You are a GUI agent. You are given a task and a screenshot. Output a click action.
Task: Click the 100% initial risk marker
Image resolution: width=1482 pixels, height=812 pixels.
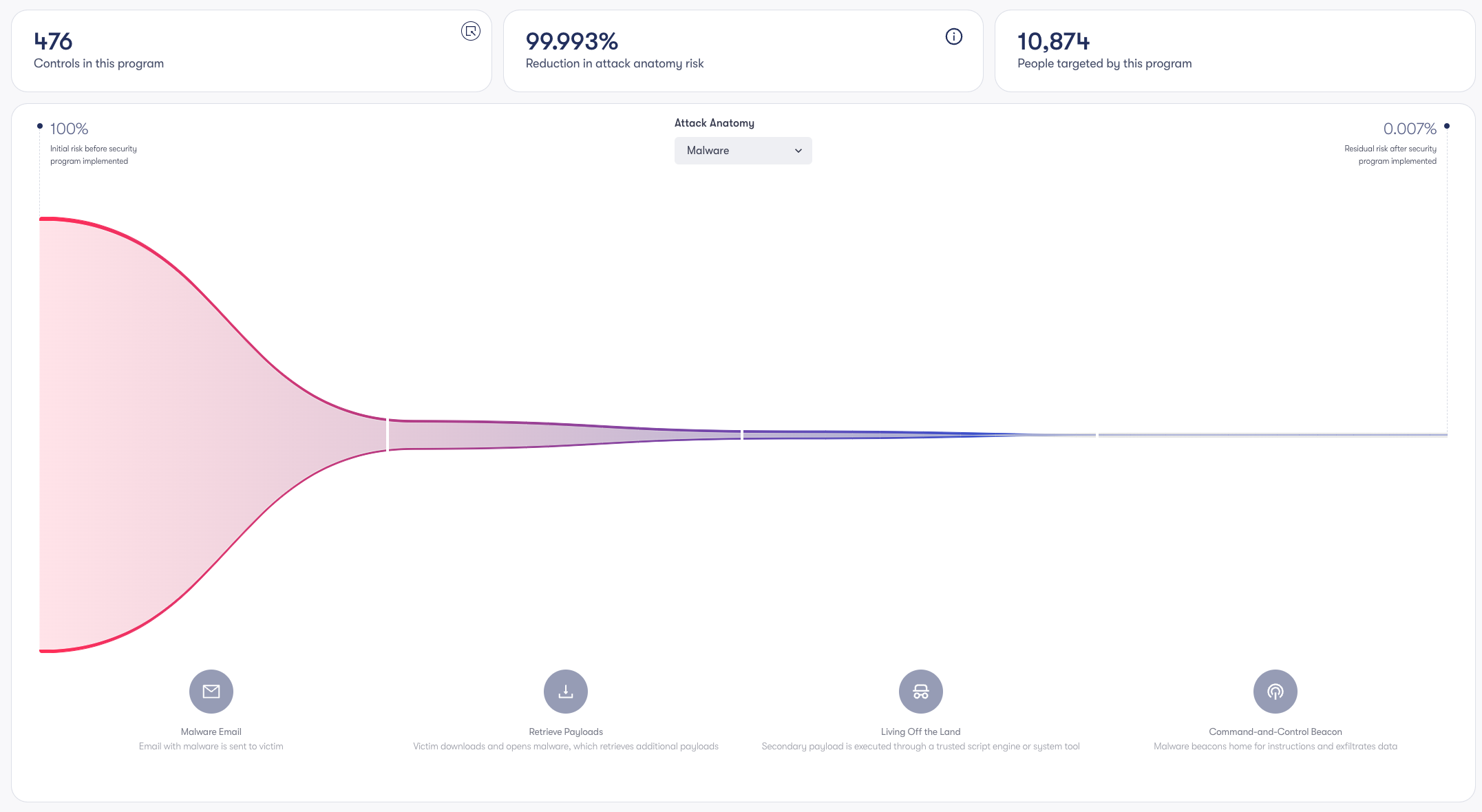[x=69, y=129]
